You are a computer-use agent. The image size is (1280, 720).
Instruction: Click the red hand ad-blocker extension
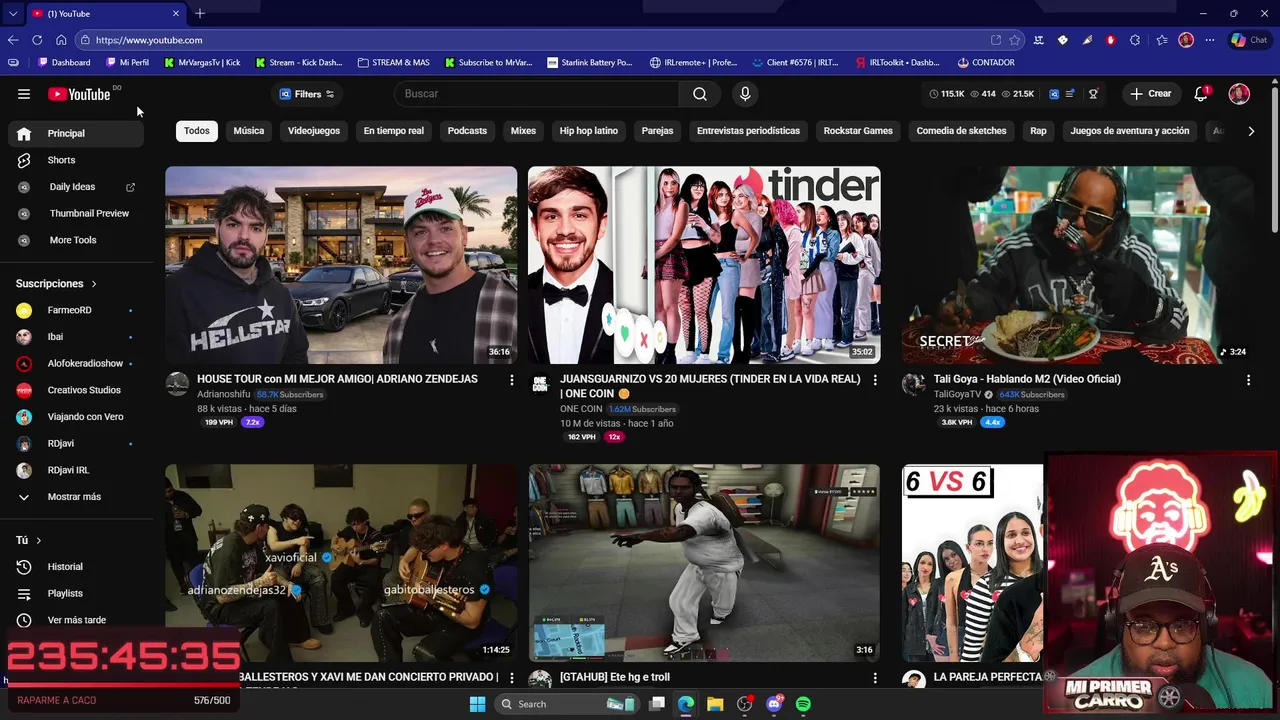(1110, 40)
